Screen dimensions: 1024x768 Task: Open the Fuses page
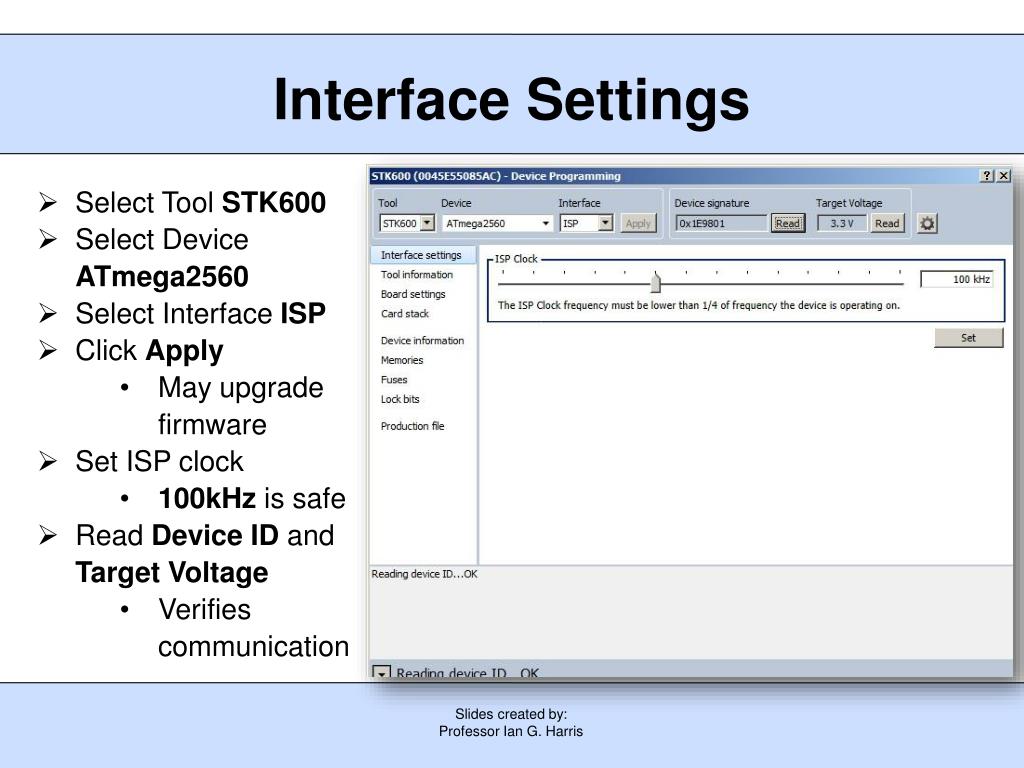[394, 379]
